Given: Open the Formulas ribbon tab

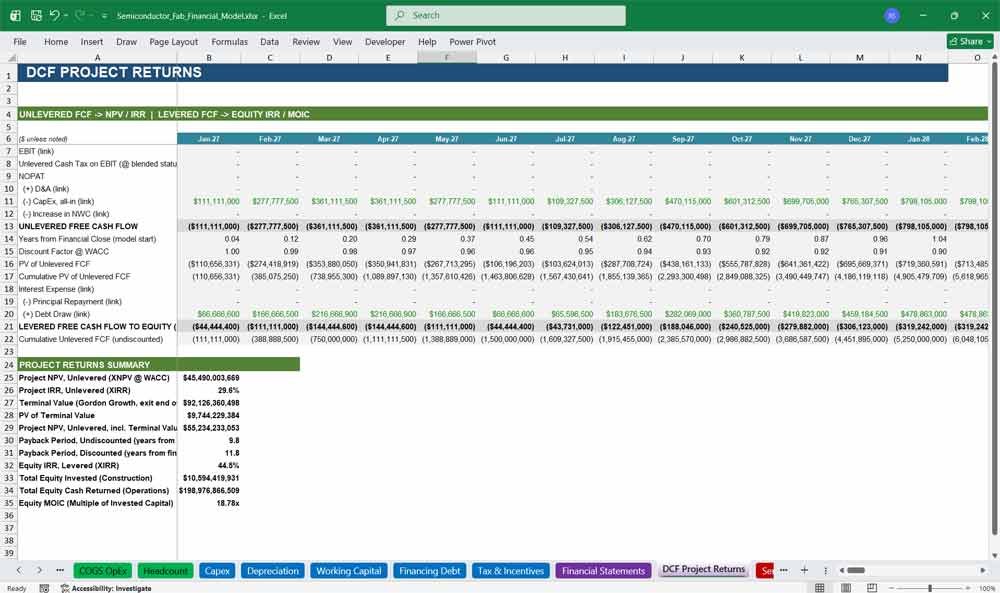Looking at the screenshot, I should point(229,41).
